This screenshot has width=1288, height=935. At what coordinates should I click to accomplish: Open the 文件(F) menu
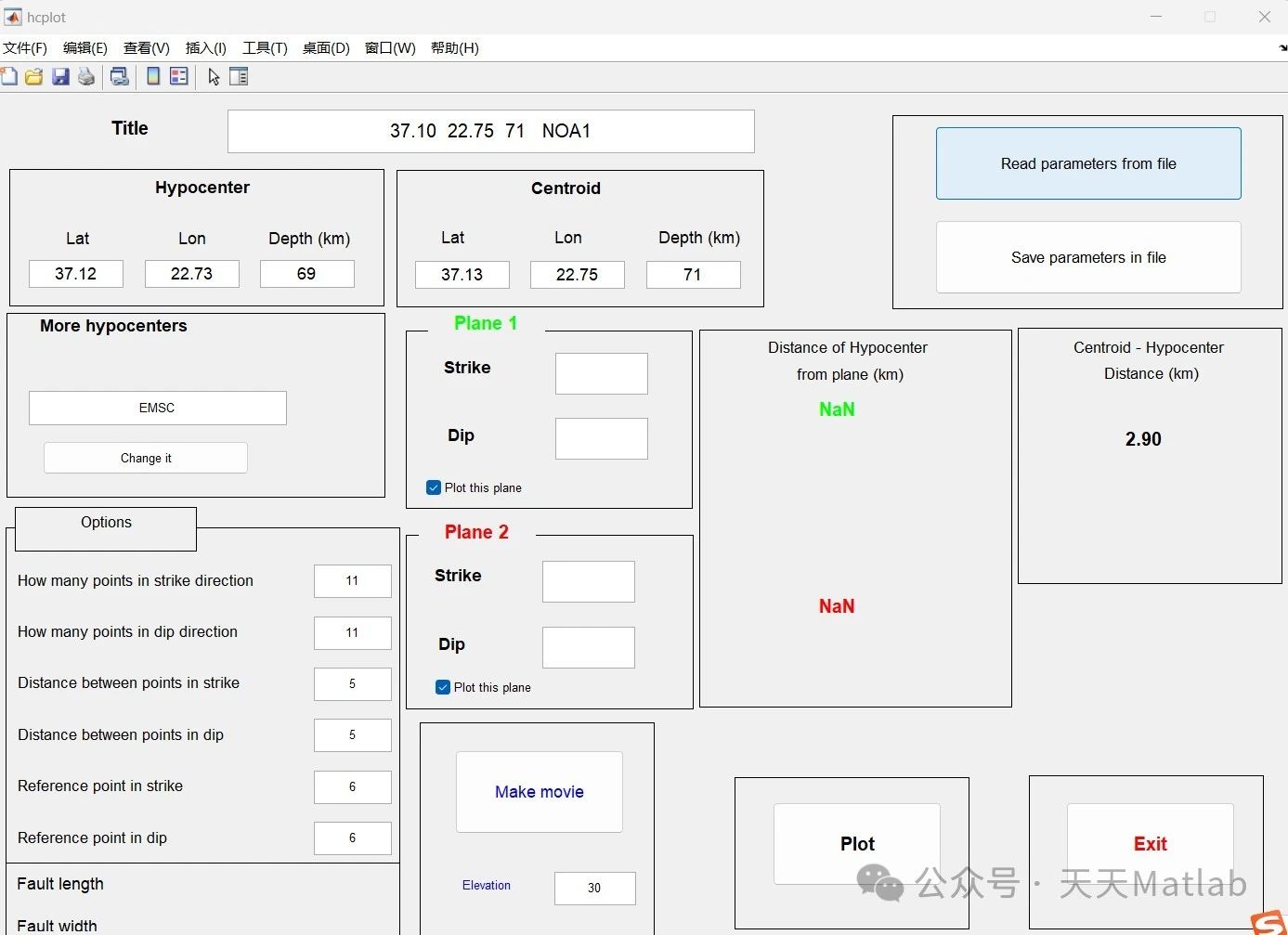[x=25, y=48]
